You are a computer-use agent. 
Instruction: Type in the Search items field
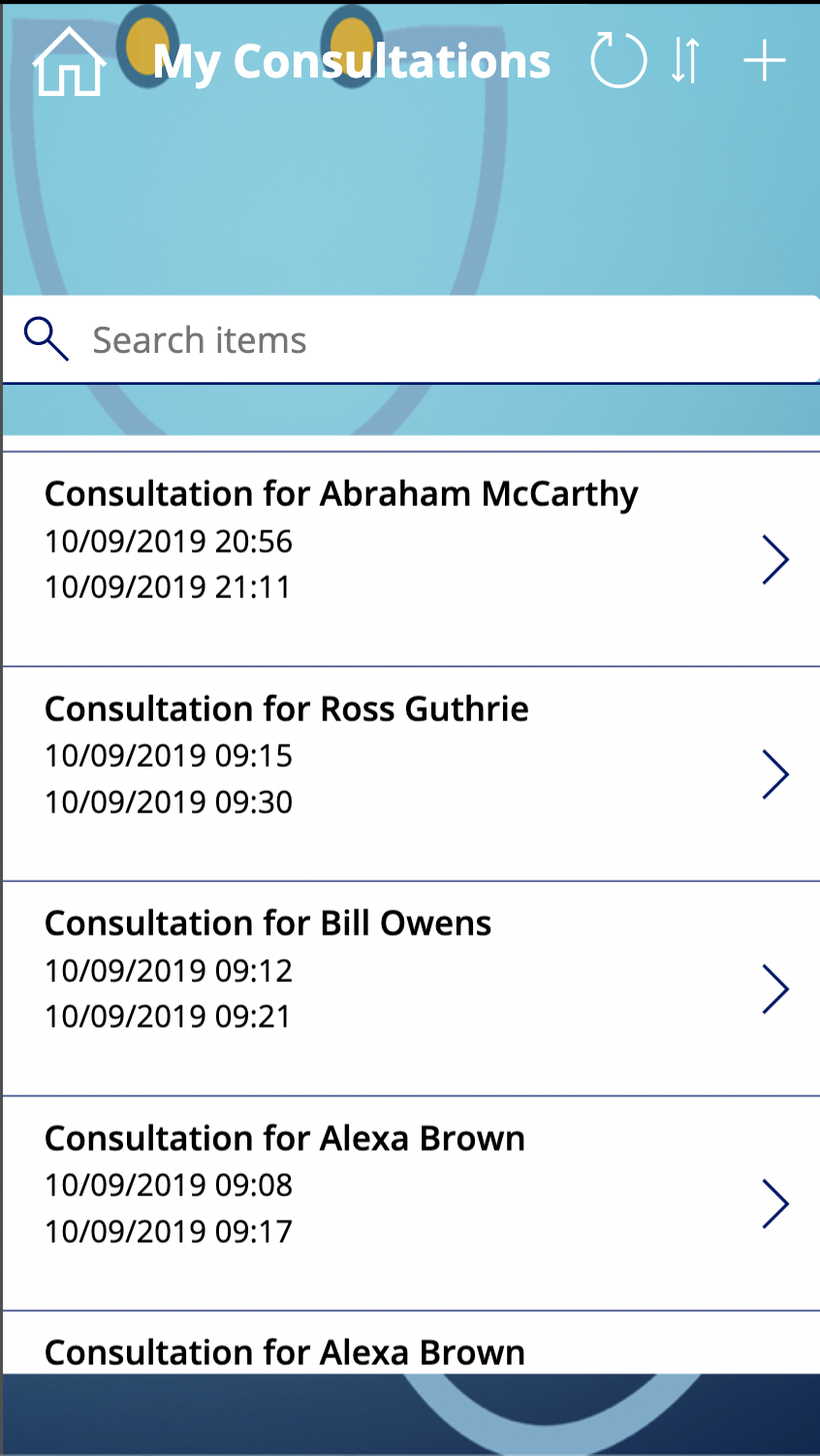[436, 340]
